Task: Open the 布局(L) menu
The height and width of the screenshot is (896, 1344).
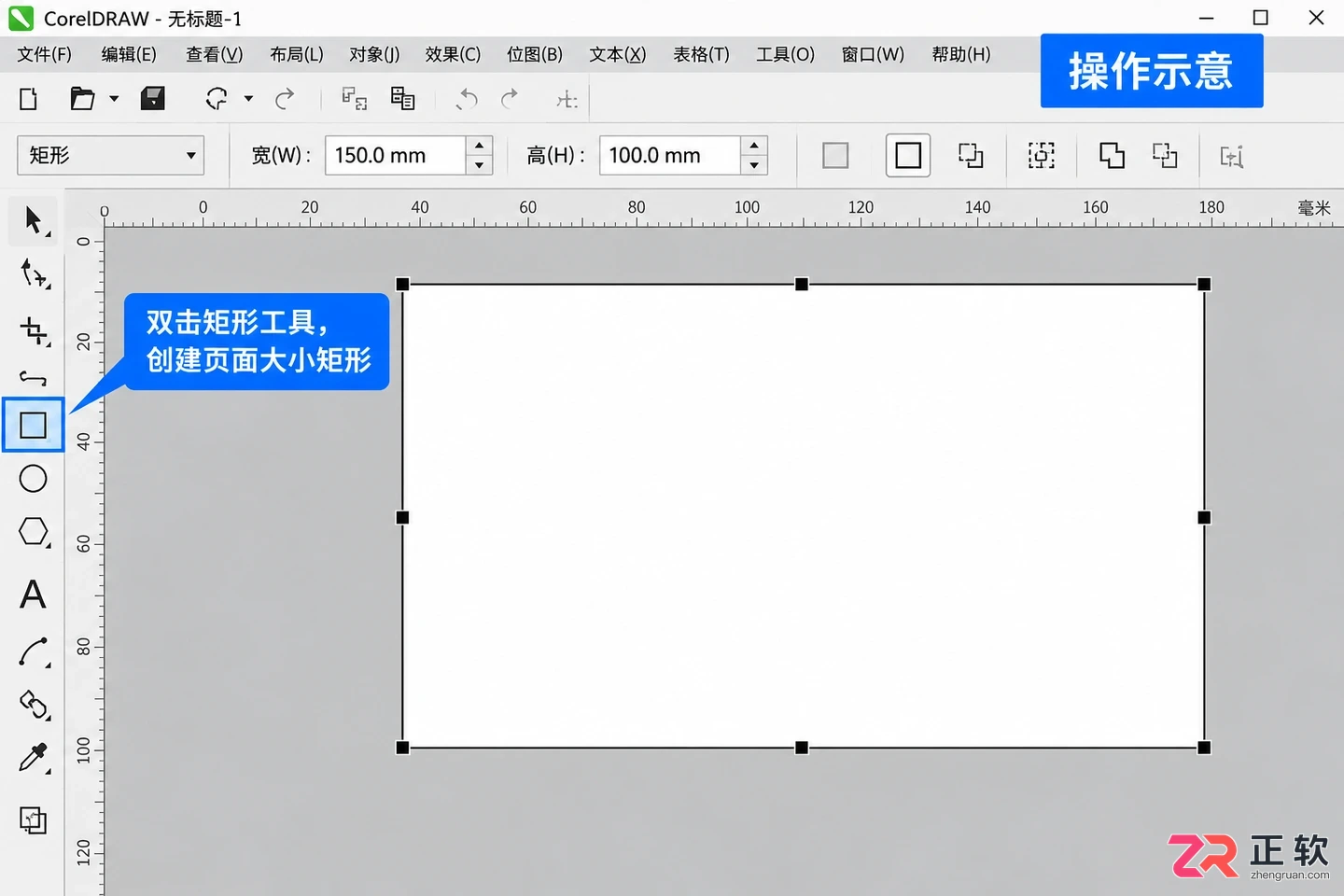Action: click(297, 54)
